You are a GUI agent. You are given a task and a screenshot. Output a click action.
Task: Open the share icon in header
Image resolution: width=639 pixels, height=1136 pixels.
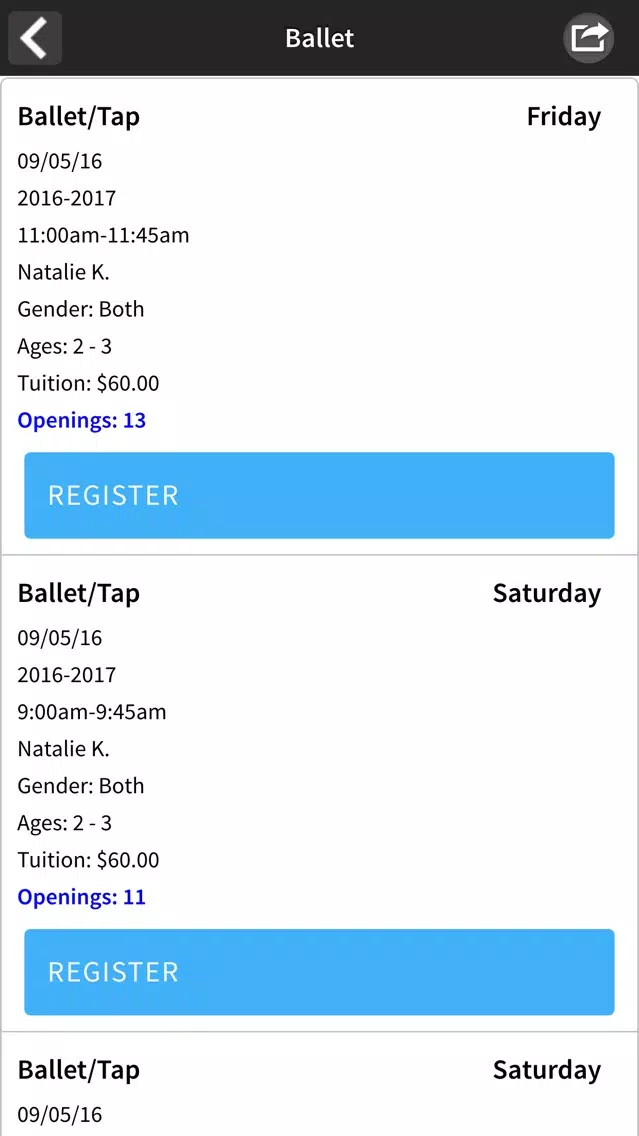pyautogui.click(x=588, y=38)
